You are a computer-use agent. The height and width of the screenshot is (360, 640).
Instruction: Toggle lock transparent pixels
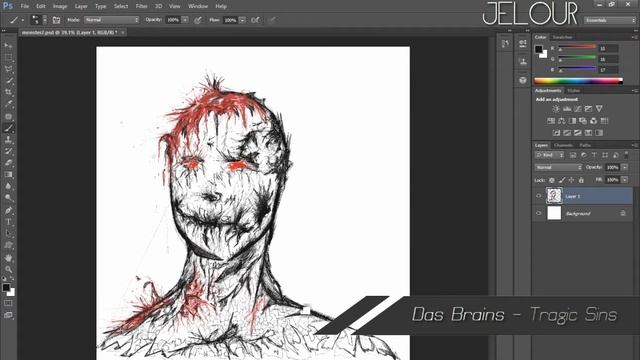[552, 180]
